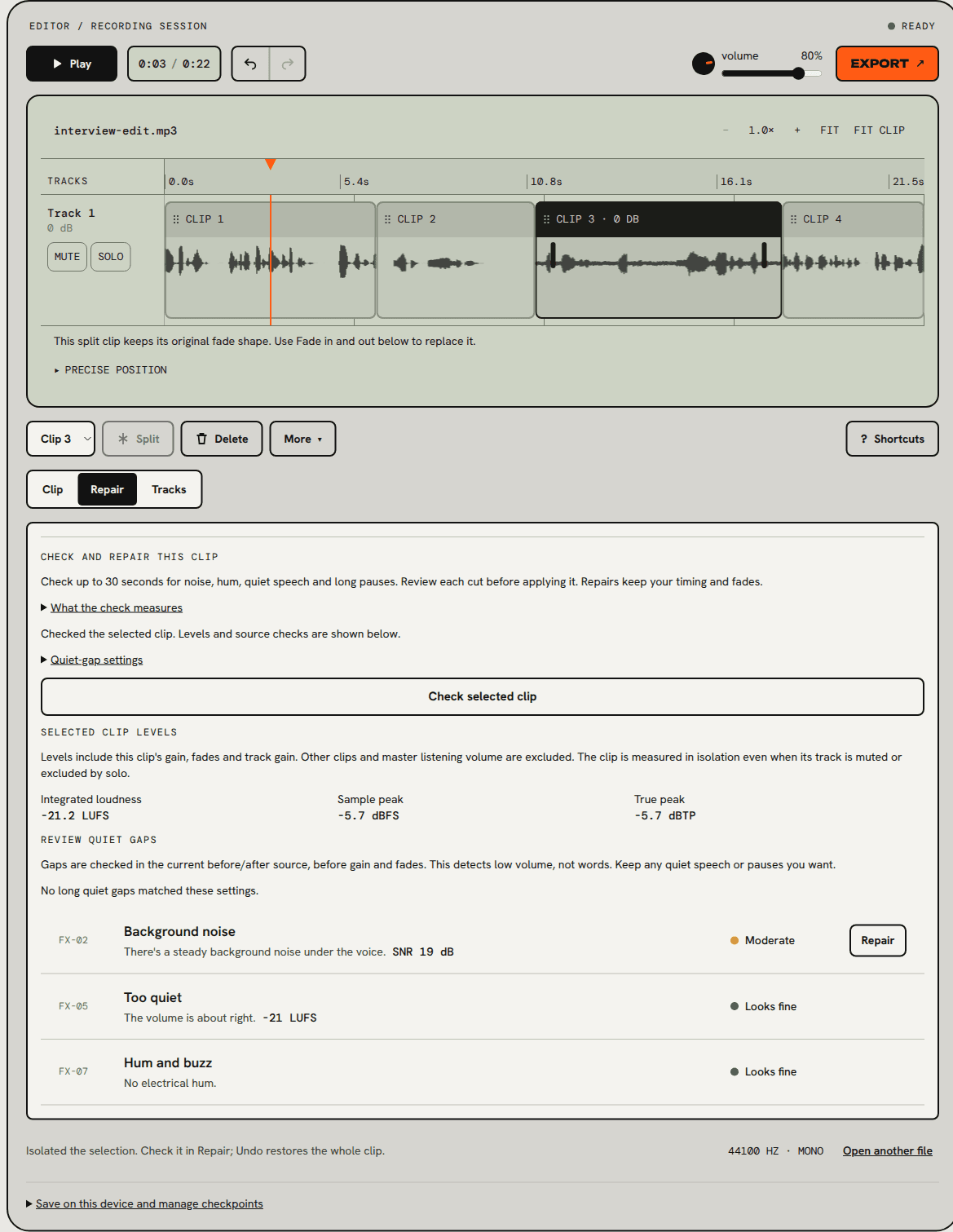
Task: Click the Track 1 label
Action: [71, 213]
